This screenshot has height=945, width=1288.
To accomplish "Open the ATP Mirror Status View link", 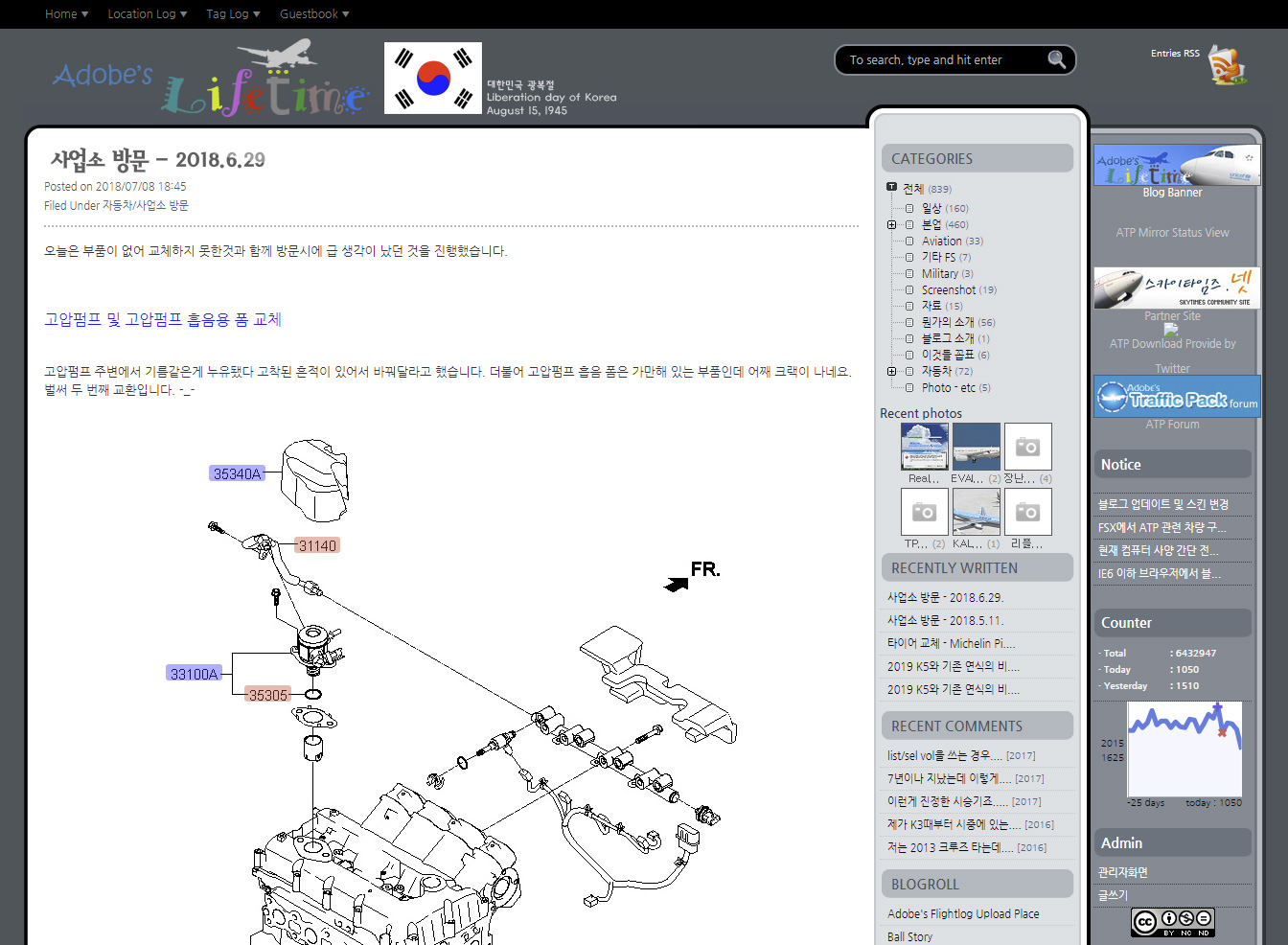I will point(1172,232).
